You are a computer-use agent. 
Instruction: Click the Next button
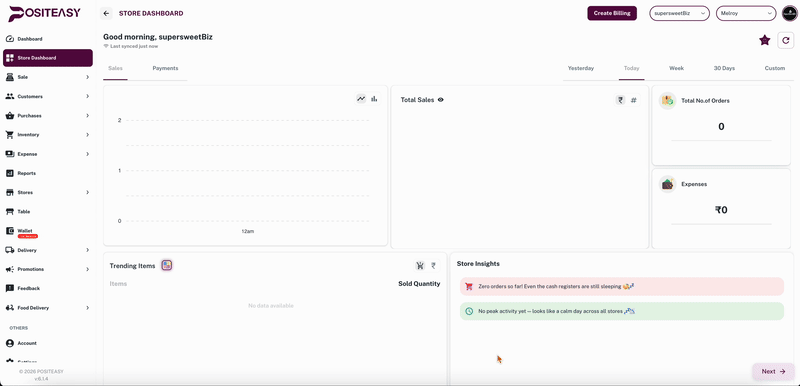coord(773,372)
